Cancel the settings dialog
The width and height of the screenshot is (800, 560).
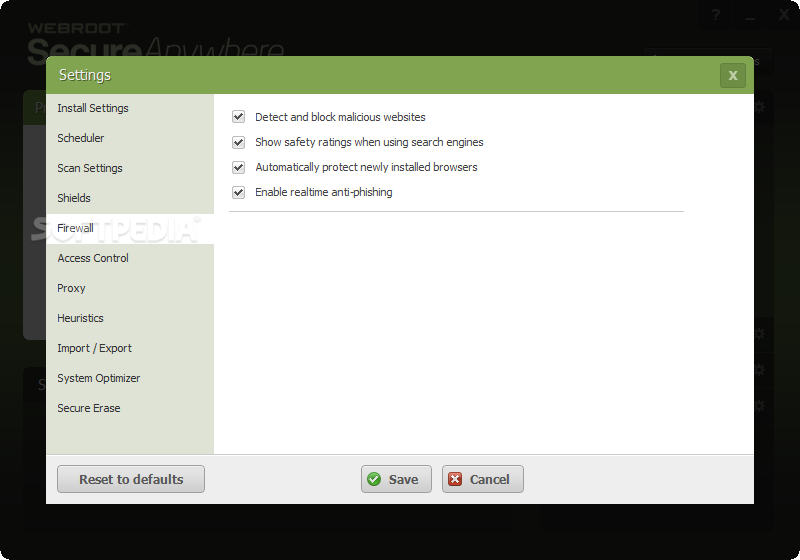click(x=483, y=479)
